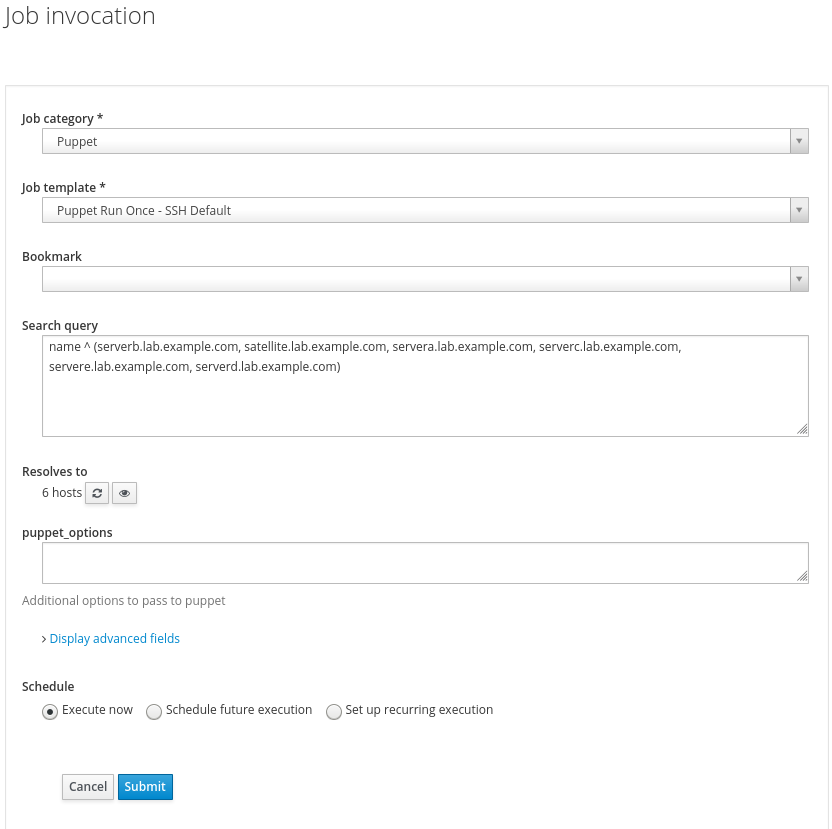
Task: Click the empty Bookmark select field
Action: (x=415, y=279)
